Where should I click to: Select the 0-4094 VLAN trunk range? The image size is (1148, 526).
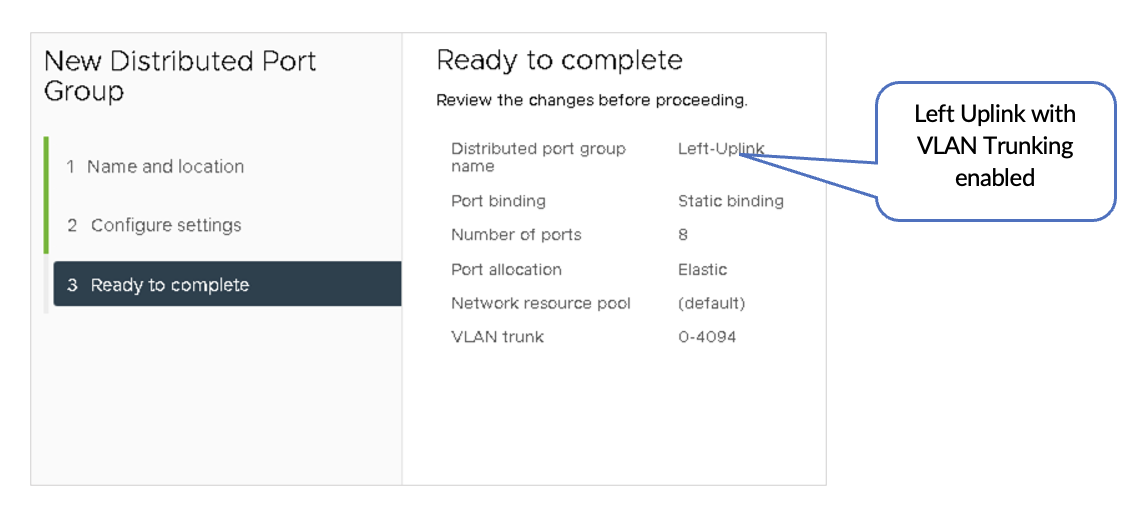pyautogui.click(x=707, y=337)
